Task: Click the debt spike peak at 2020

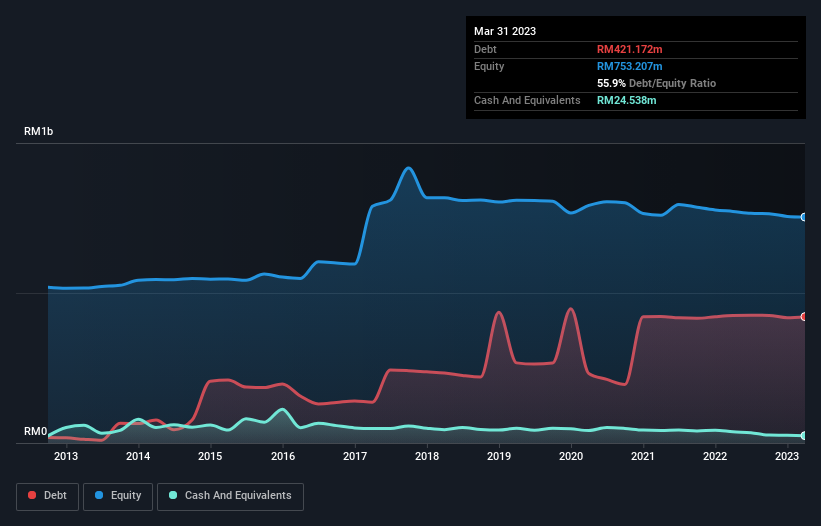Action: point(571,309)
